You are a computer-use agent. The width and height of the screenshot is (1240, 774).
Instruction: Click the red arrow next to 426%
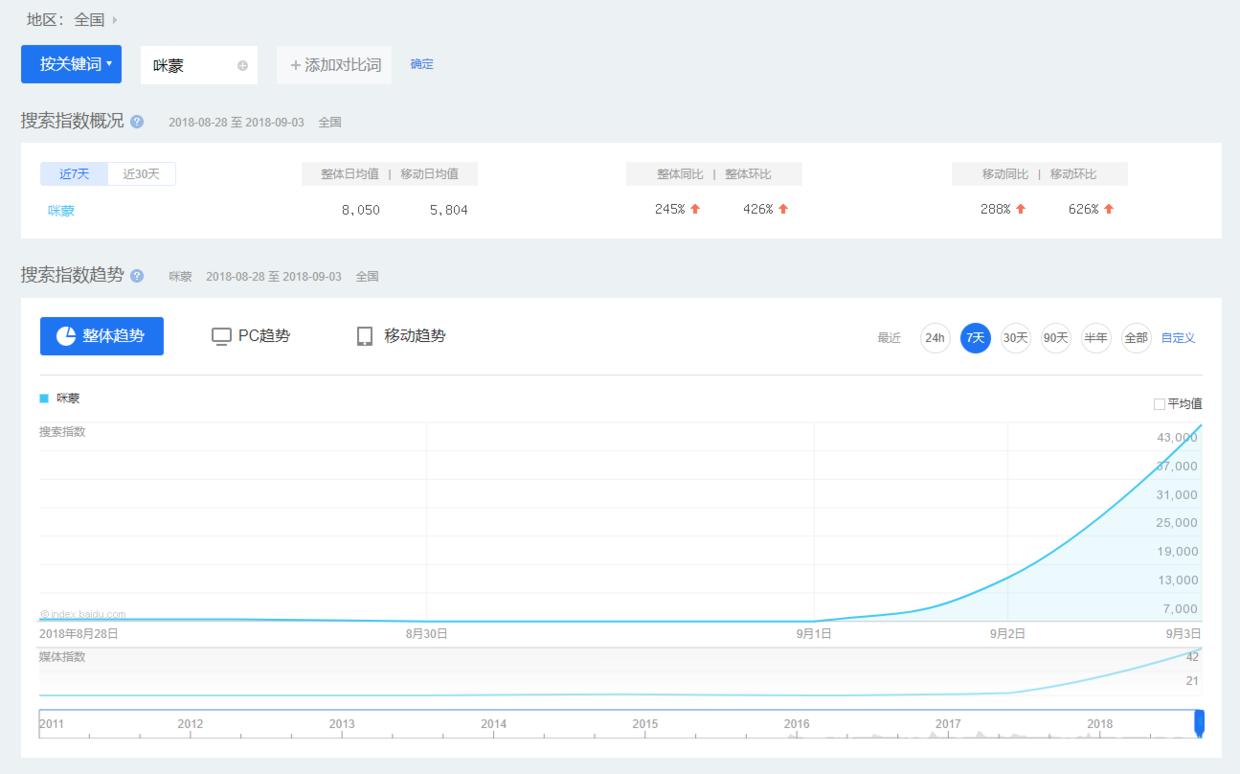click(783, 209)
